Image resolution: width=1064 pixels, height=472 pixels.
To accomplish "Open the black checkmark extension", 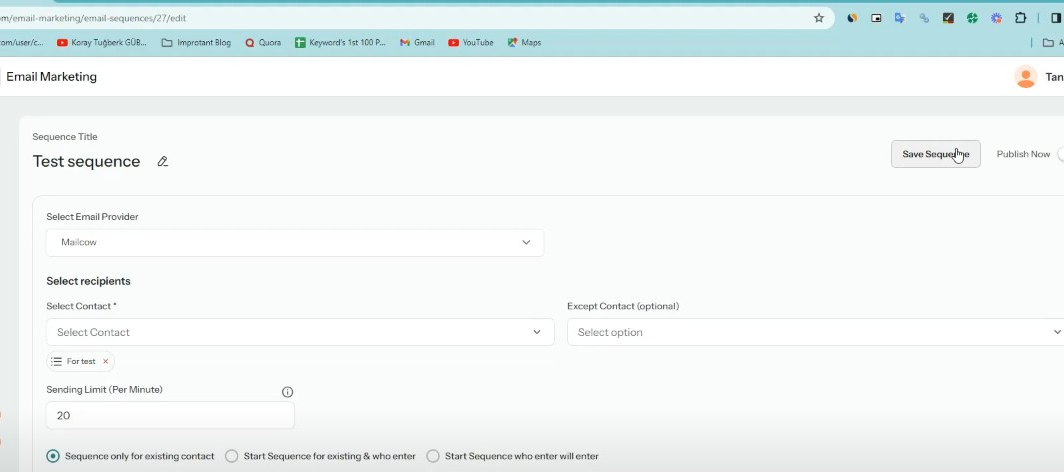I will pyautogui.click(x=949, y=18).
